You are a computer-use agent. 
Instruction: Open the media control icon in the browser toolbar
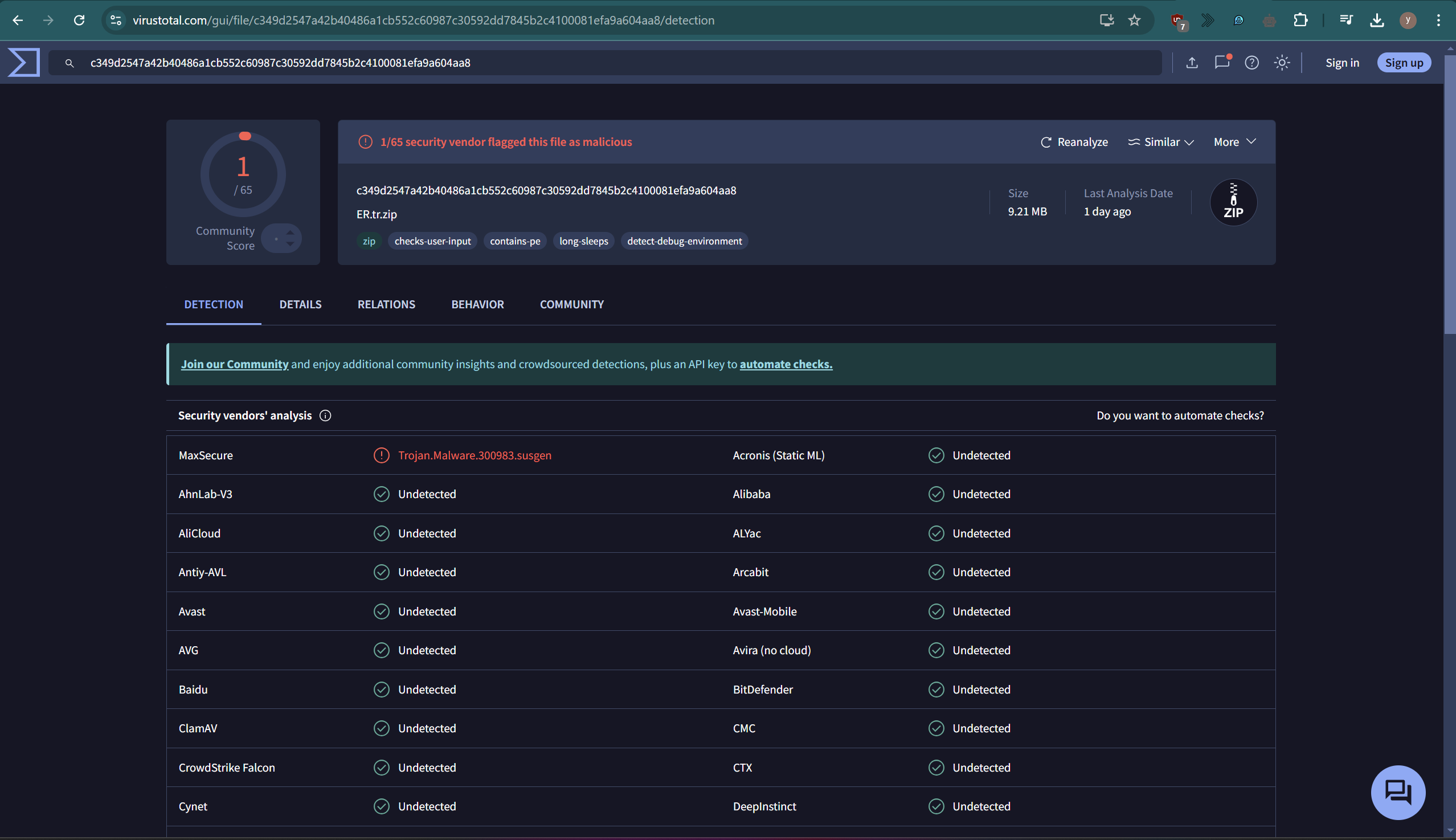pyautogui.click(x=1346, y=20)
